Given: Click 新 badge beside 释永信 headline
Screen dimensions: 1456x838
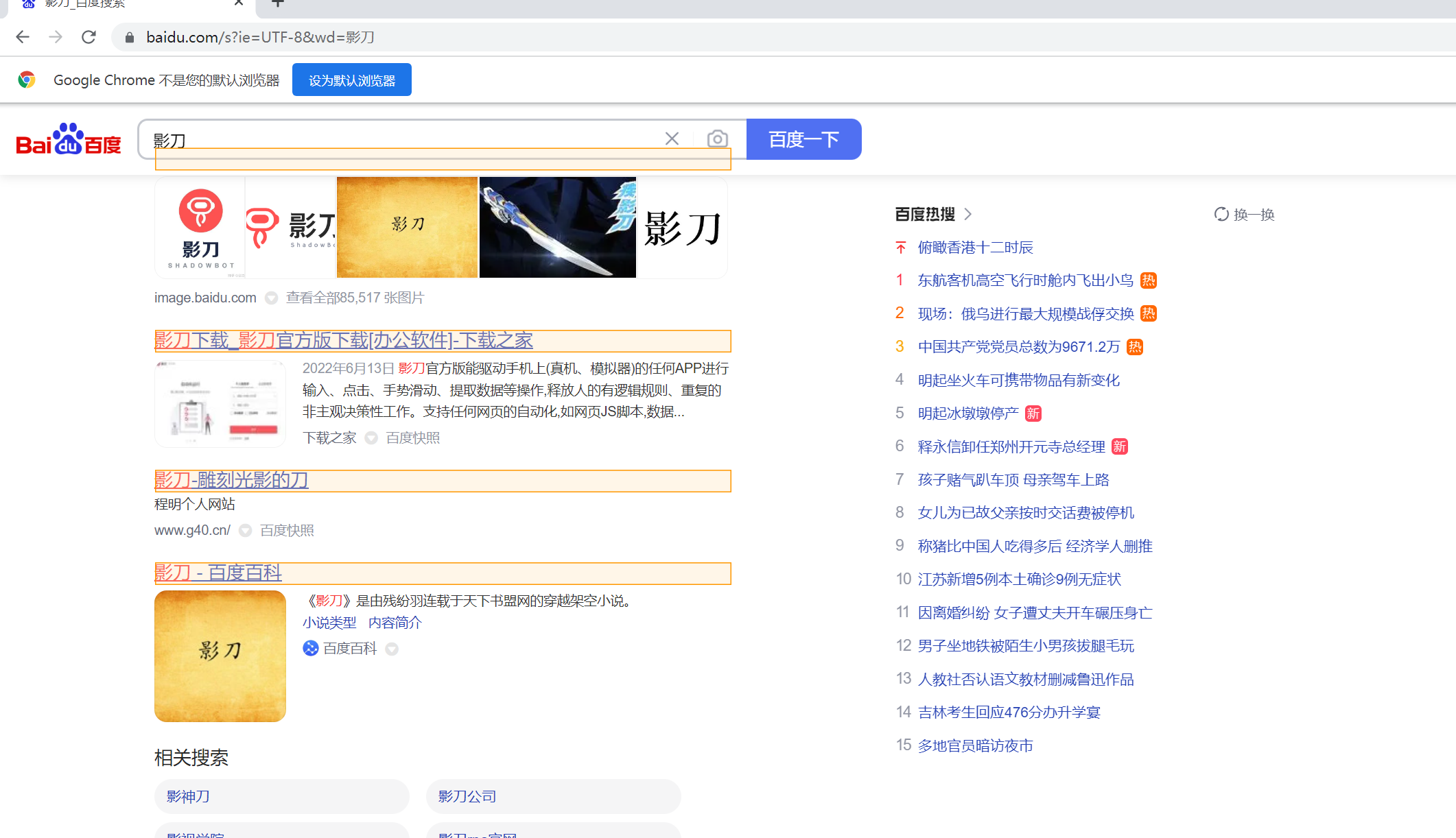Looking at the screenshot, I should pos(1119,447).
